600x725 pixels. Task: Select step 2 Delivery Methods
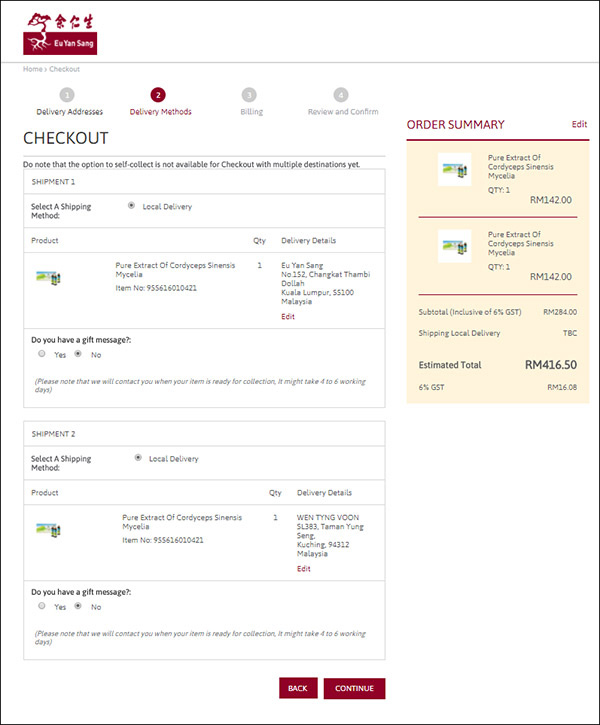[160, 102]
